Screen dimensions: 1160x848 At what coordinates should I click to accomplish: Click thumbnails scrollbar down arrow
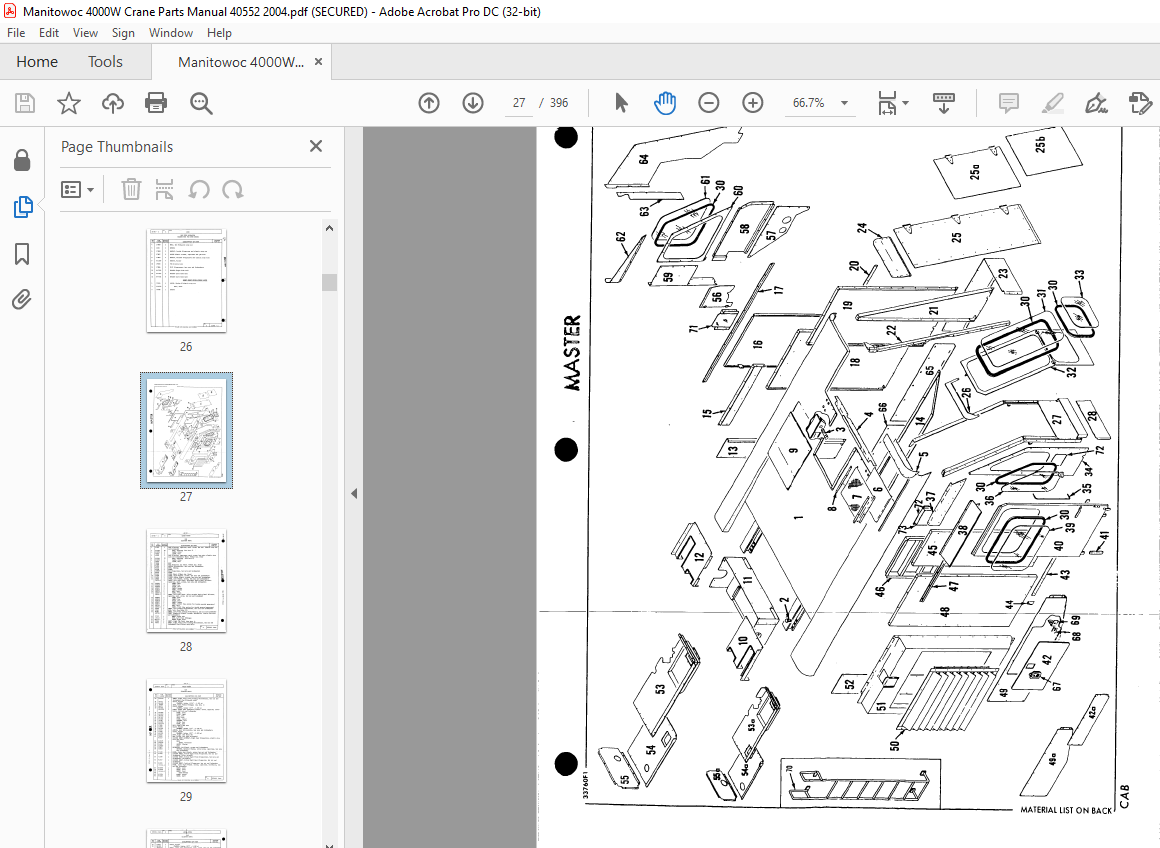click(329, 844)
